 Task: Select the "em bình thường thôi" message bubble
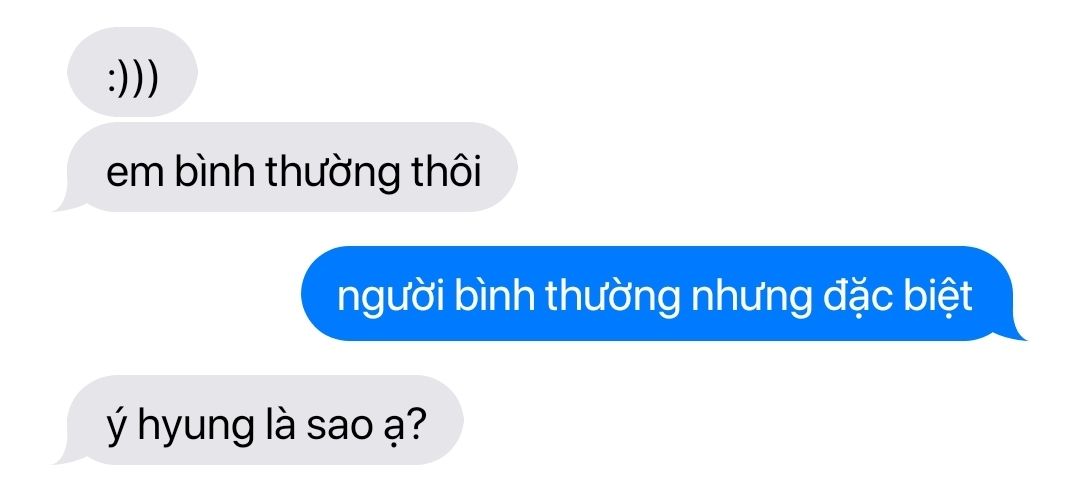(x=287, y=167)
